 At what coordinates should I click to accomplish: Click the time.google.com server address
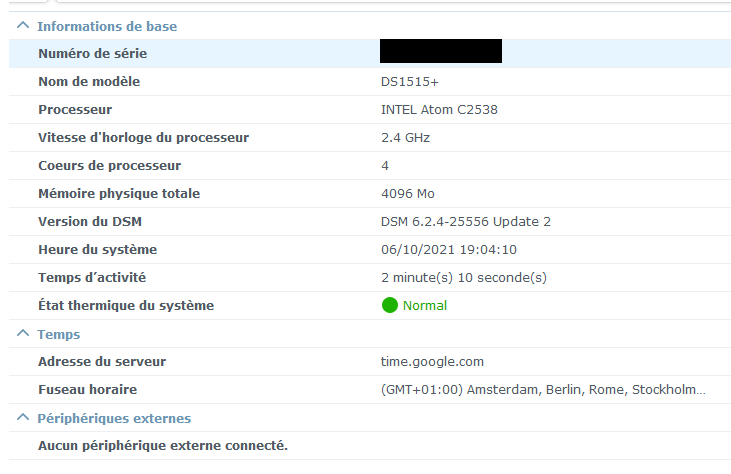[x=432, y=362]
